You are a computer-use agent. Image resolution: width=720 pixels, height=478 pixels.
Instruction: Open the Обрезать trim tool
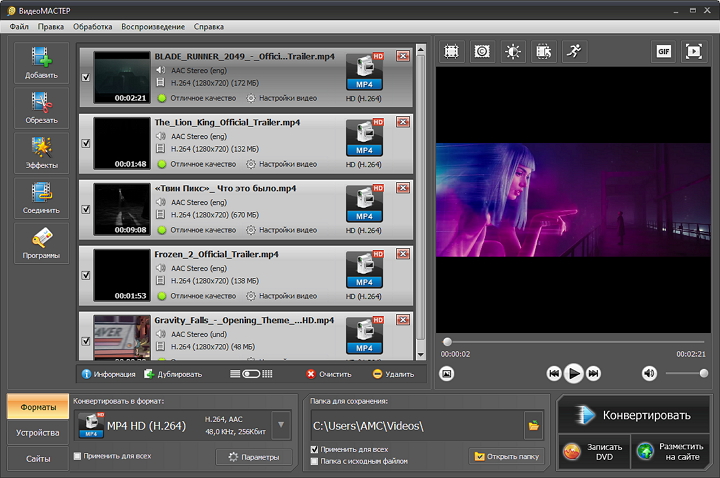41,108
